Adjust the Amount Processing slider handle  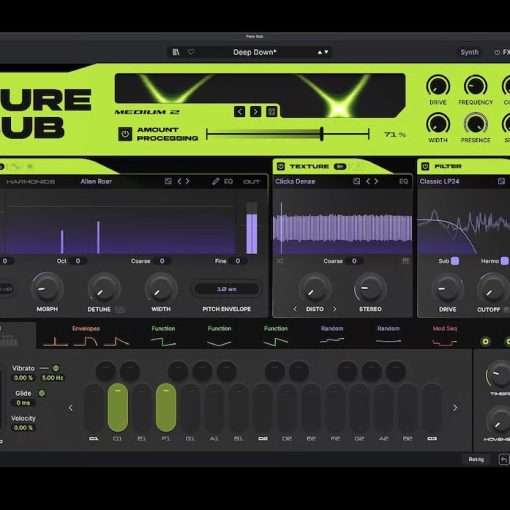[x=322, y=134]
